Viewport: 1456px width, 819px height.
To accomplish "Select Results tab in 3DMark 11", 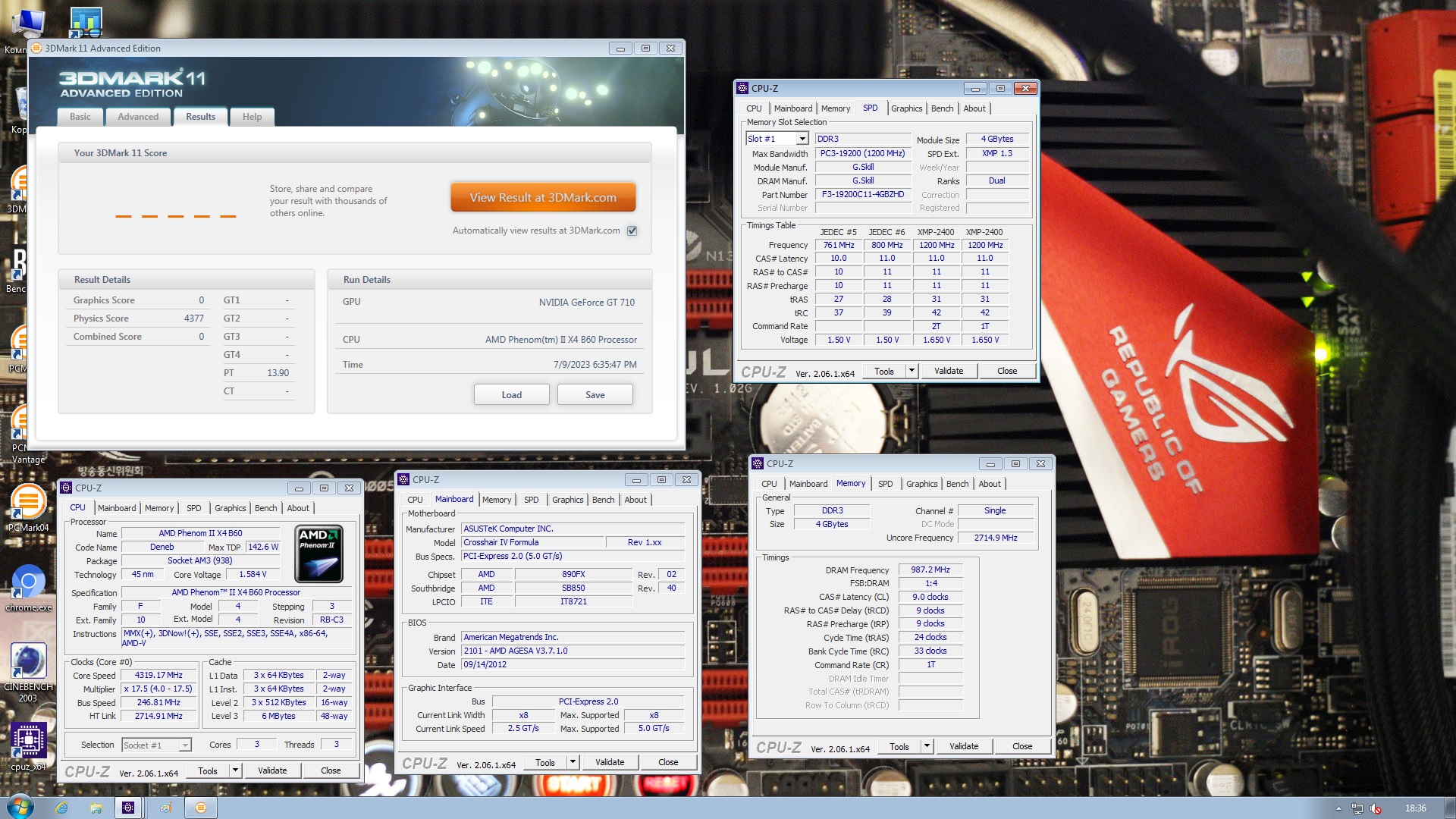I will point(200,117).
